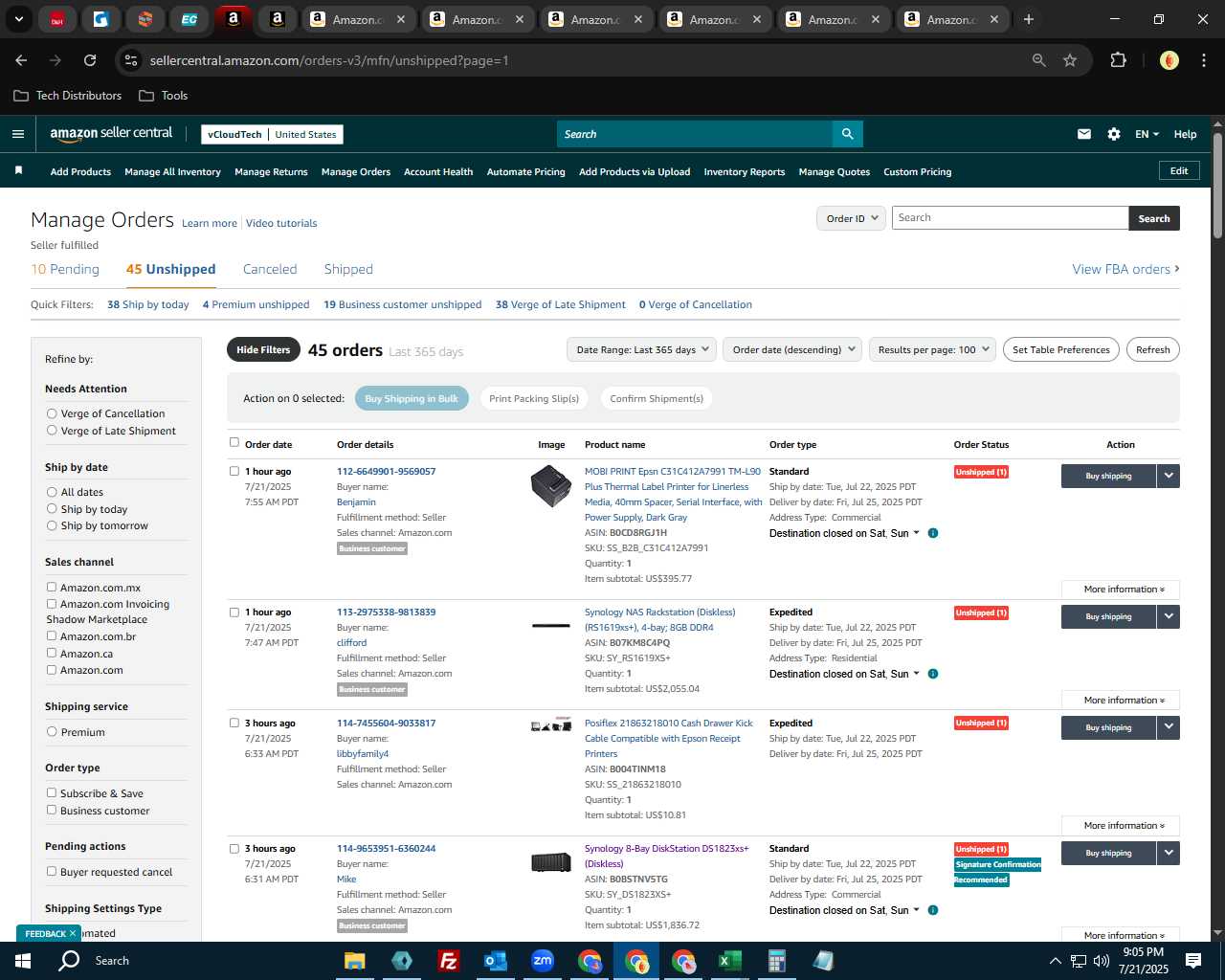Screen dimensions: 1225x980
Task: Click the info icon for order 113-2975338-9813839
Action: (x=933, y=674)
